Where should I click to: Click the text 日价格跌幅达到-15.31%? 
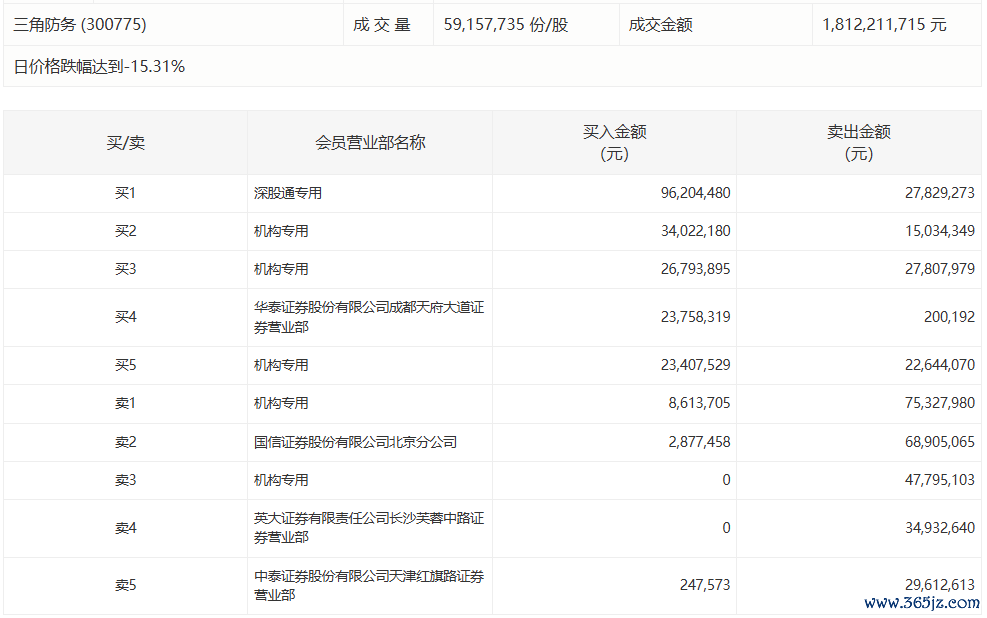click(99, 67)
